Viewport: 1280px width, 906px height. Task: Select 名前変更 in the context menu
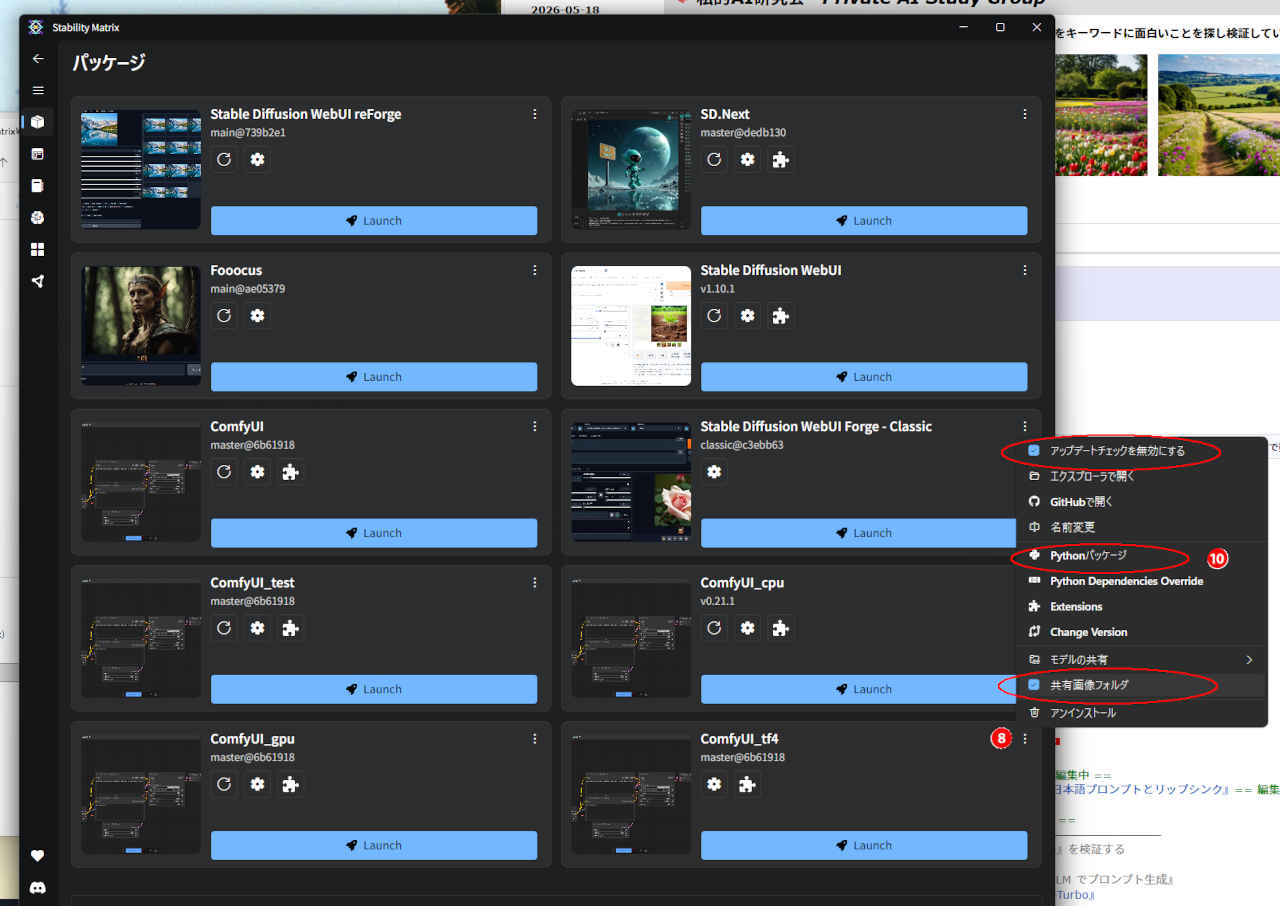1141,527
